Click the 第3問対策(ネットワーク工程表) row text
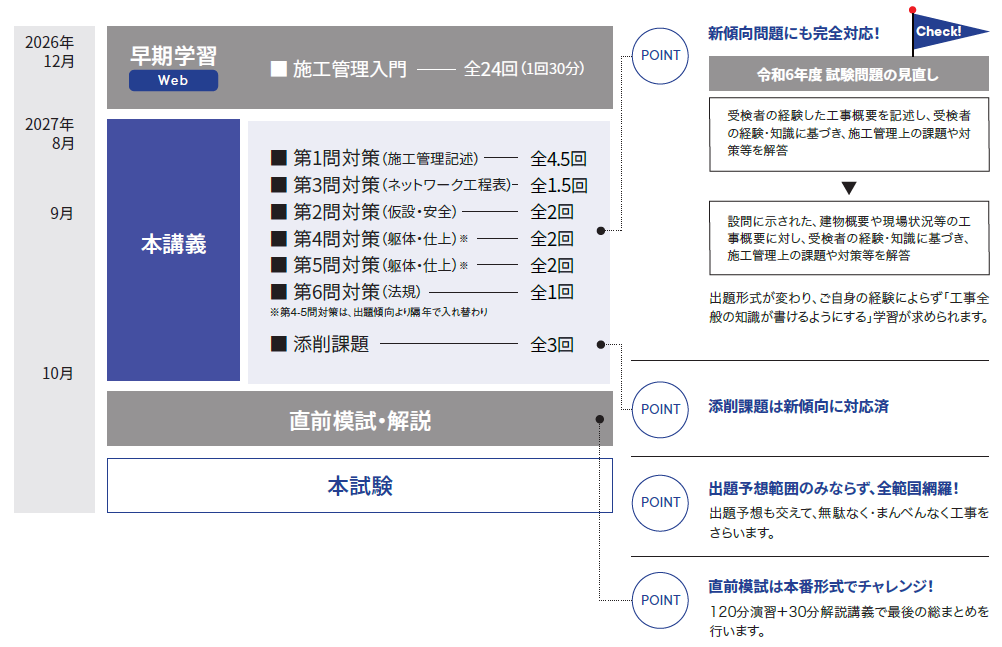 tap(403, 185)
